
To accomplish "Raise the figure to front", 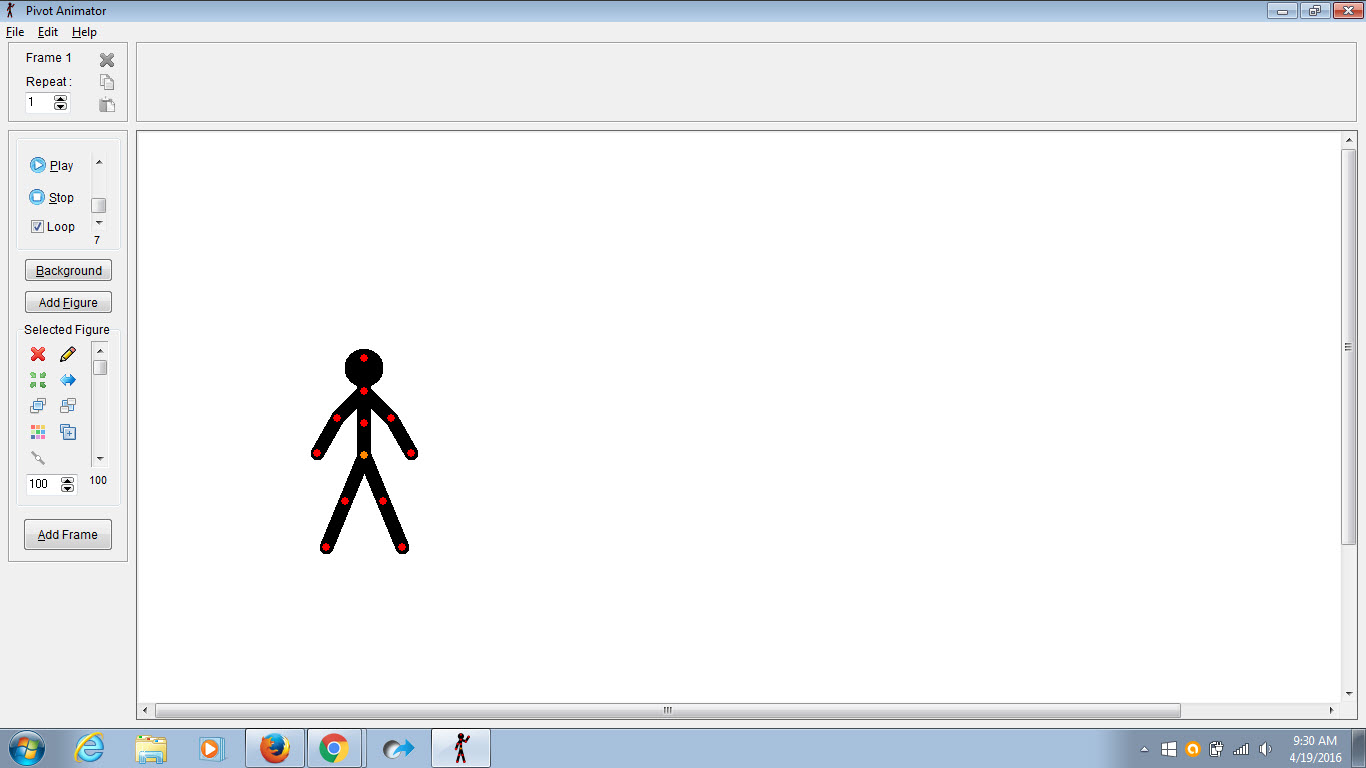I will 37,405.
